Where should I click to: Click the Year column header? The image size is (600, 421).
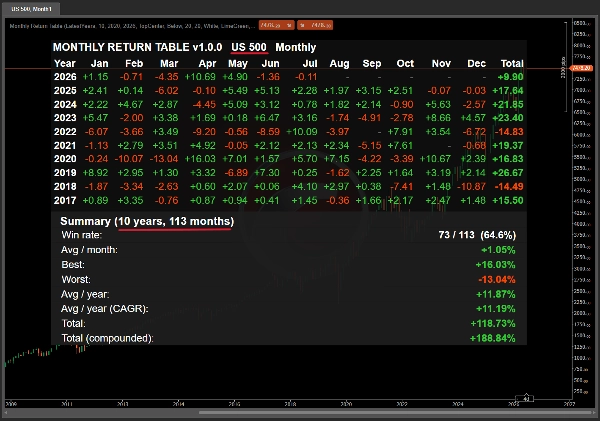(65, 64)
